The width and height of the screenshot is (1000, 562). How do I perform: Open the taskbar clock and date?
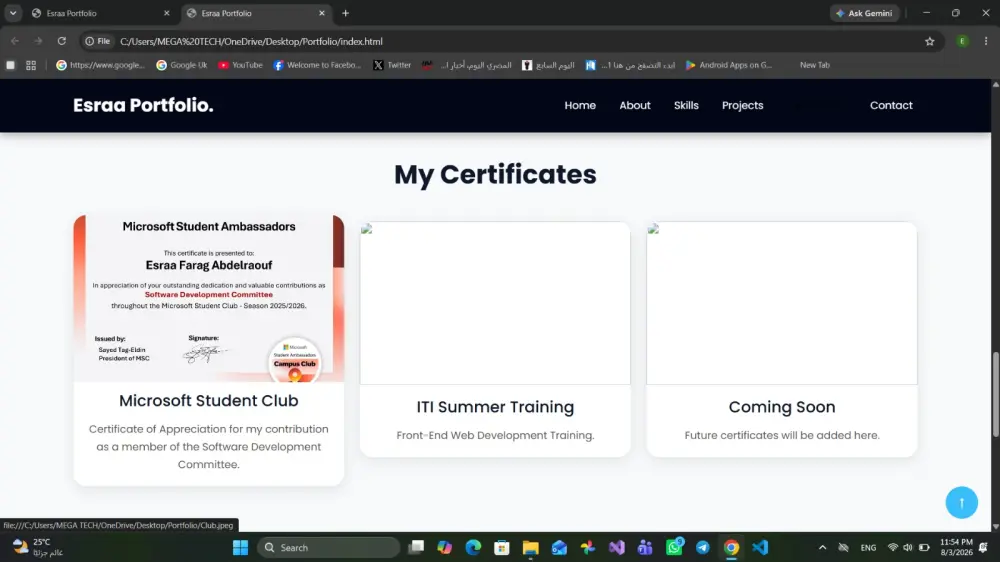pyautogui.click(x=956, y=547)
